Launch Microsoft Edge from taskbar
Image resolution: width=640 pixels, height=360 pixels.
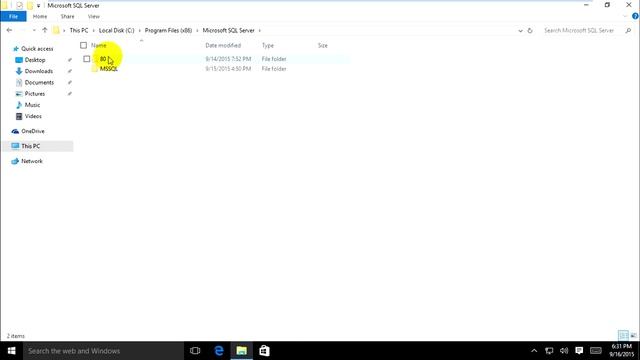click(219, 351)
